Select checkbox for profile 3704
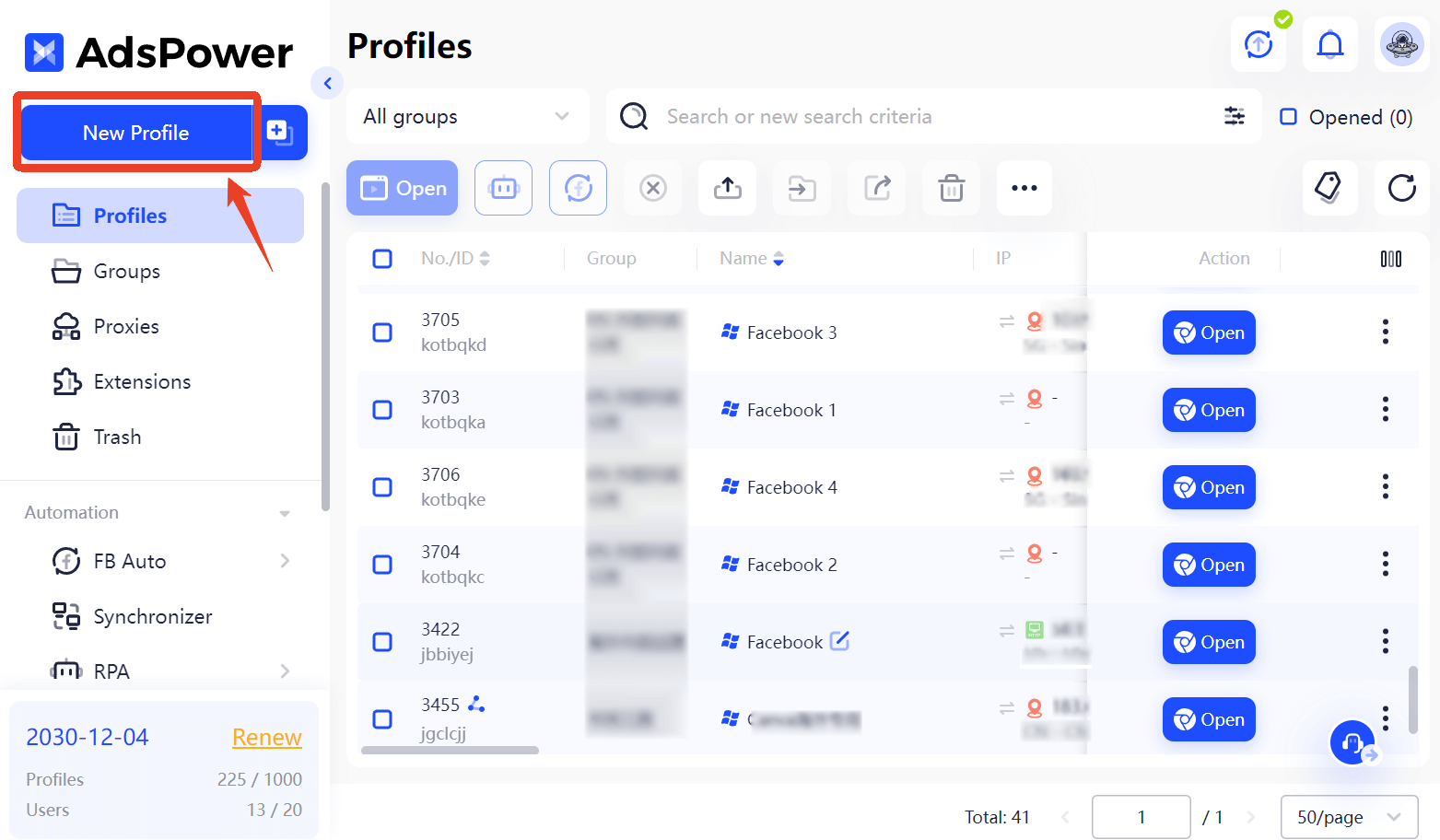Screen dimensions: 1440x840 coord(382,565)
